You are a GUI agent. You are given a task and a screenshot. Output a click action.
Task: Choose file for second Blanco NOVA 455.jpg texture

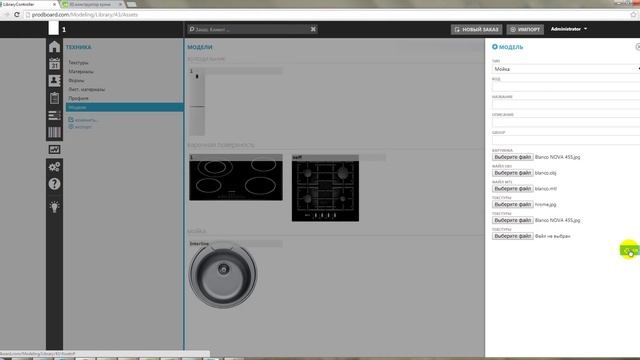(513, 220)
